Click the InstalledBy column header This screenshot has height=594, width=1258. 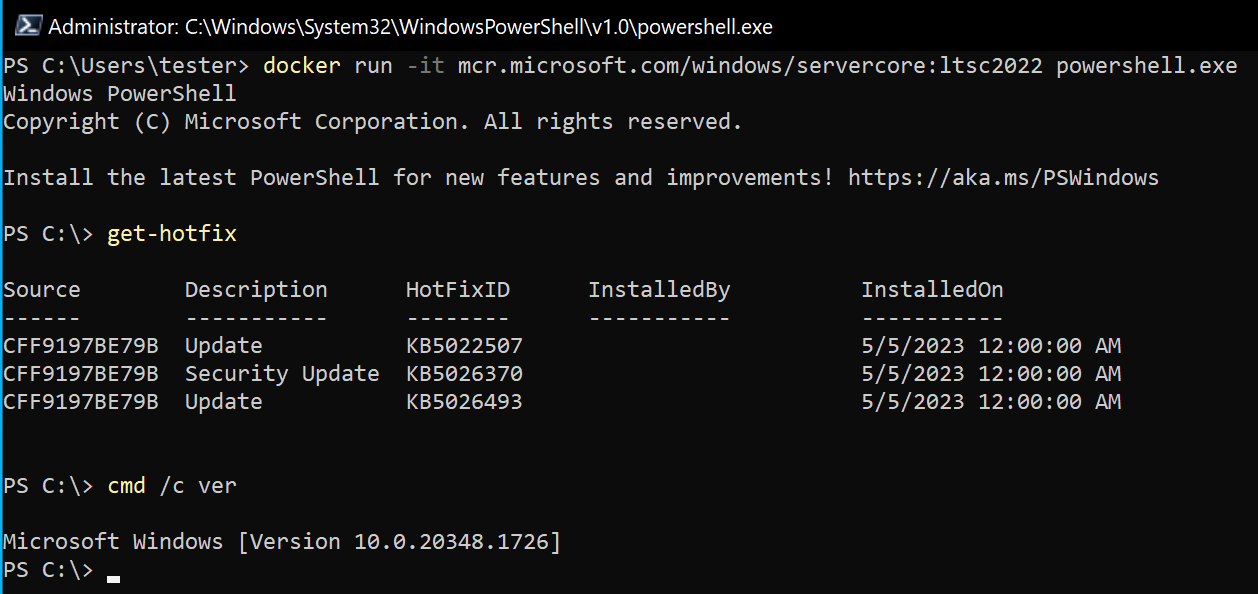coord(658,289)
